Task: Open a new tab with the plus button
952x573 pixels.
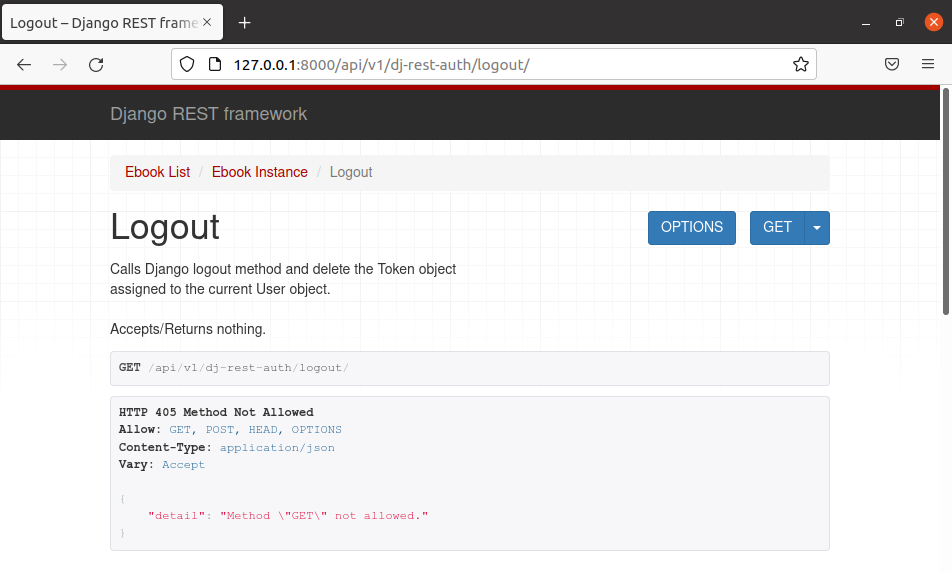Action: pos(244,23)
